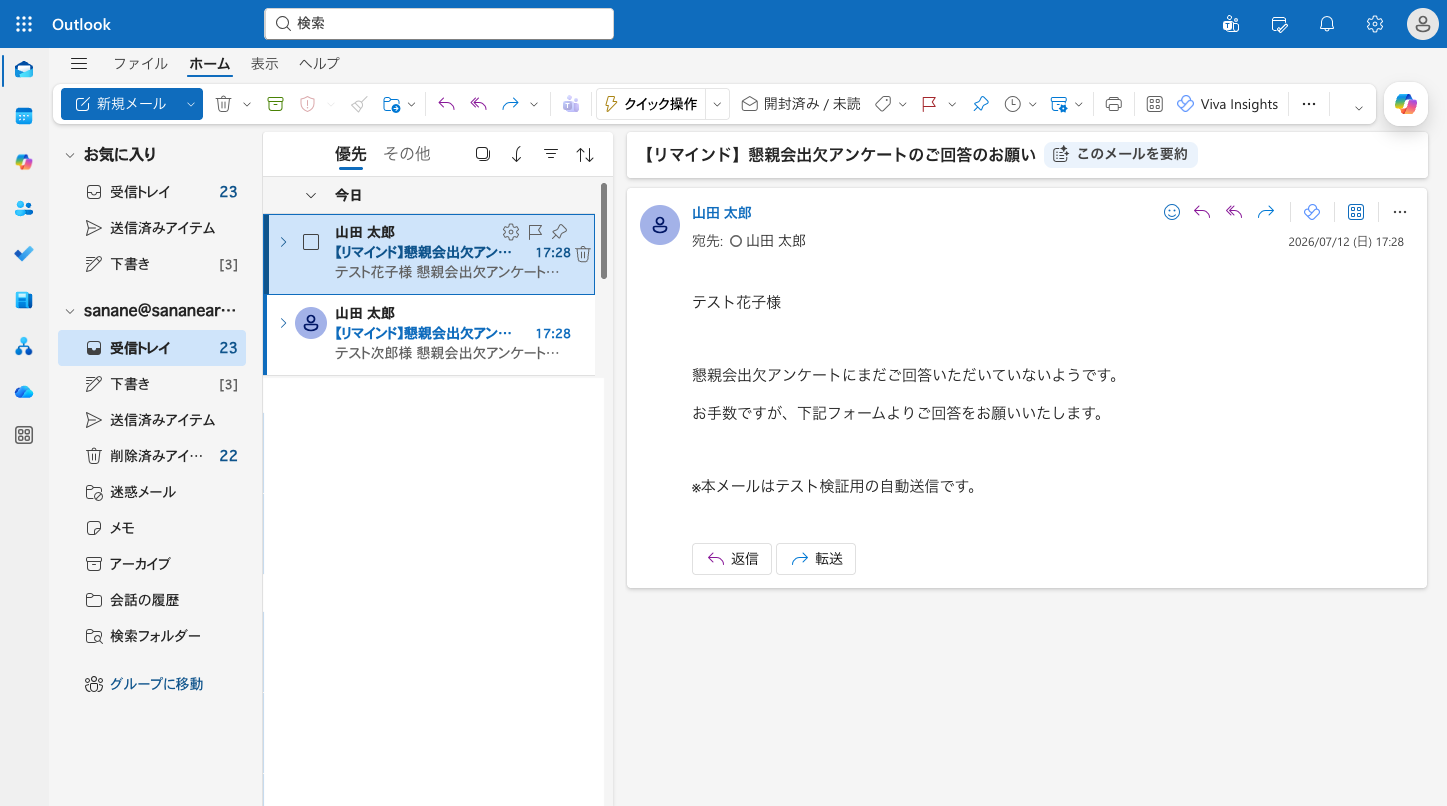Switch to the 優先 inbox tab
The width and height of the screenshot is (1447, 806).
[x=351, y=154]
